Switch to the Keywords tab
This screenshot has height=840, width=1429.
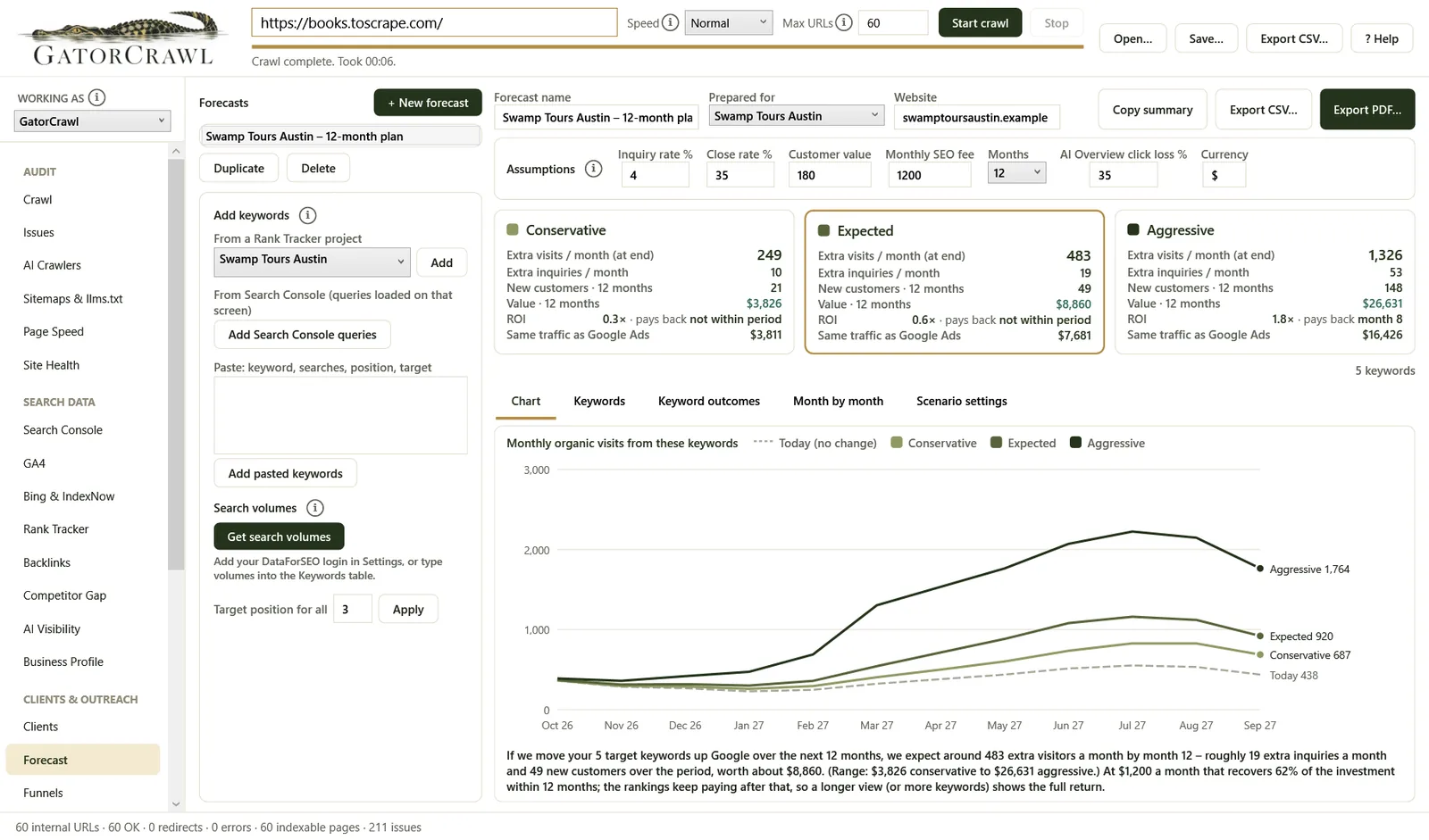coord(599,402)
